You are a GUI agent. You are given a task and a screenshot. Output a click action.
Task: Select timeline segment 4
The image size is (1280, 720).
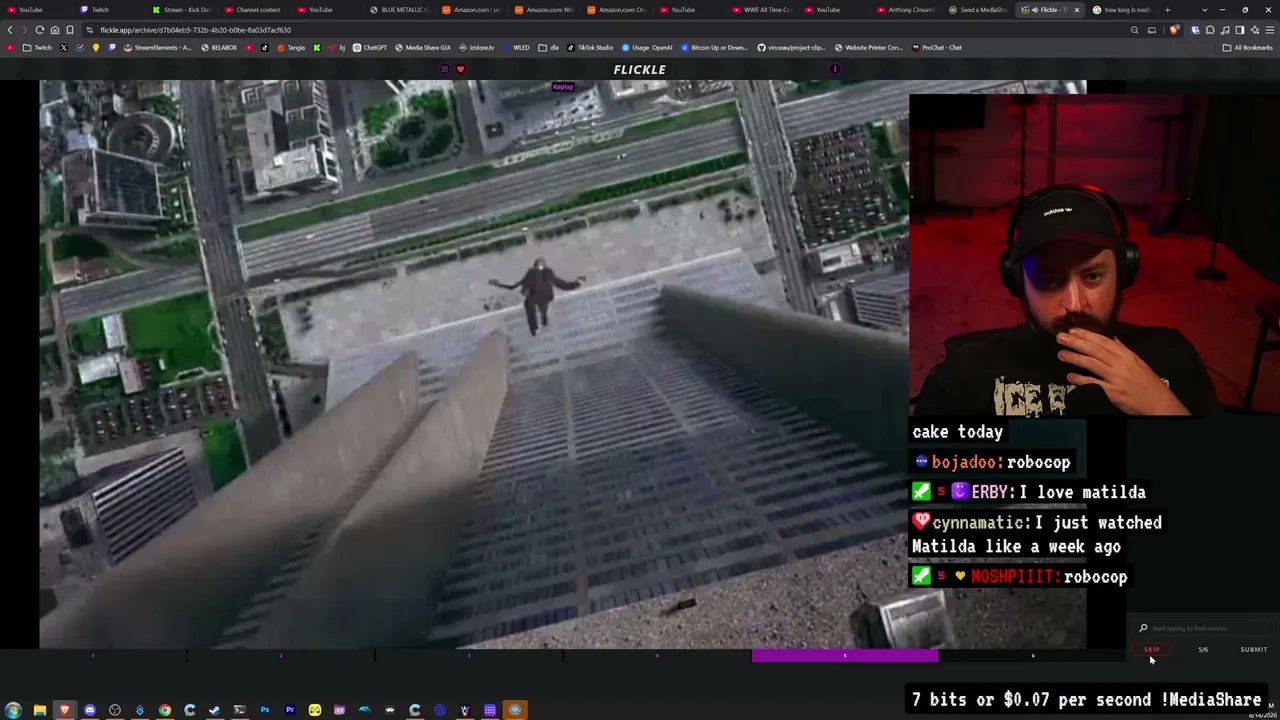click(657, 656)
